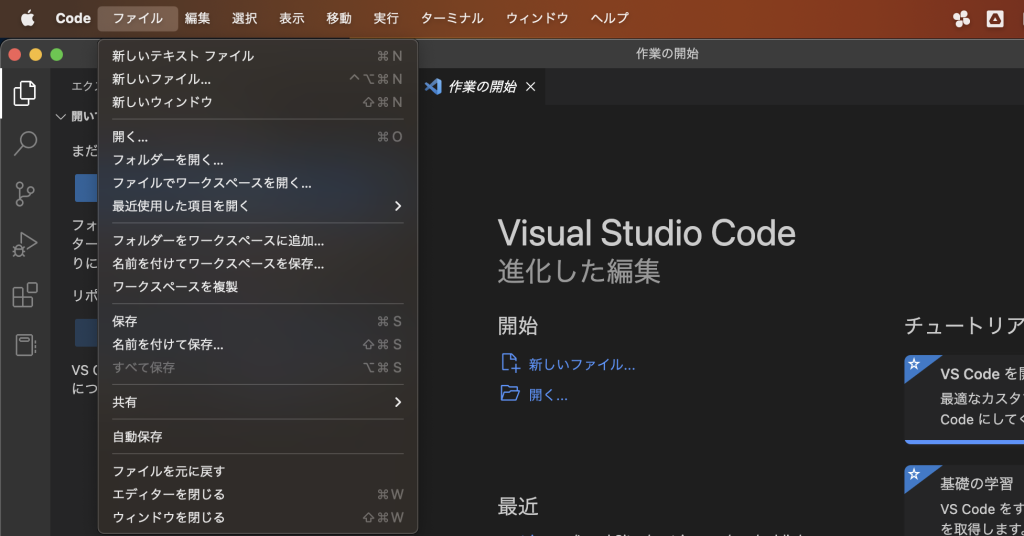Click the triangle-in-box menu bar status icon
Viewport: 1024px width, 536px height.
[995, 19]
